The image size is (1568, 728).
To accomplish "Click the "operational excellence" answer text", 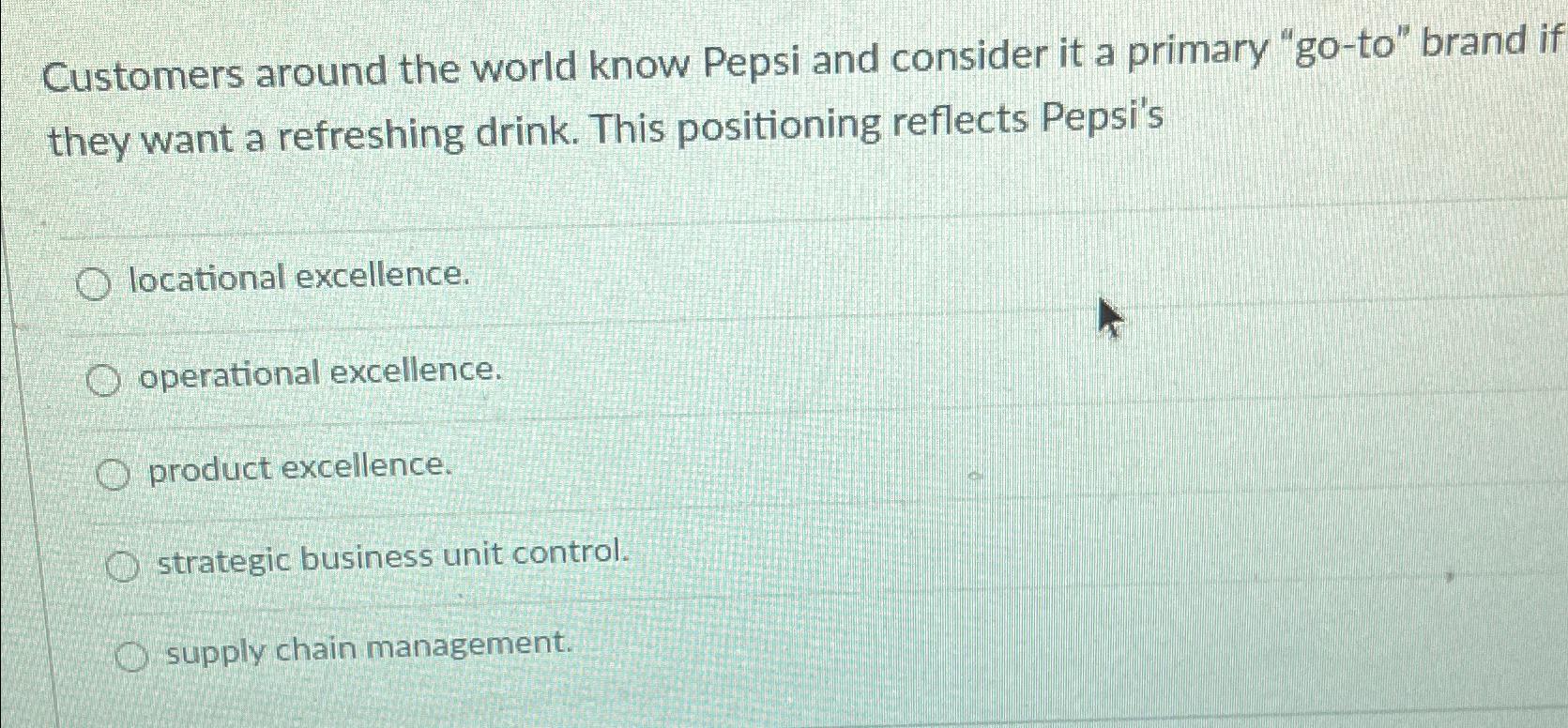I will pos(319,371).
